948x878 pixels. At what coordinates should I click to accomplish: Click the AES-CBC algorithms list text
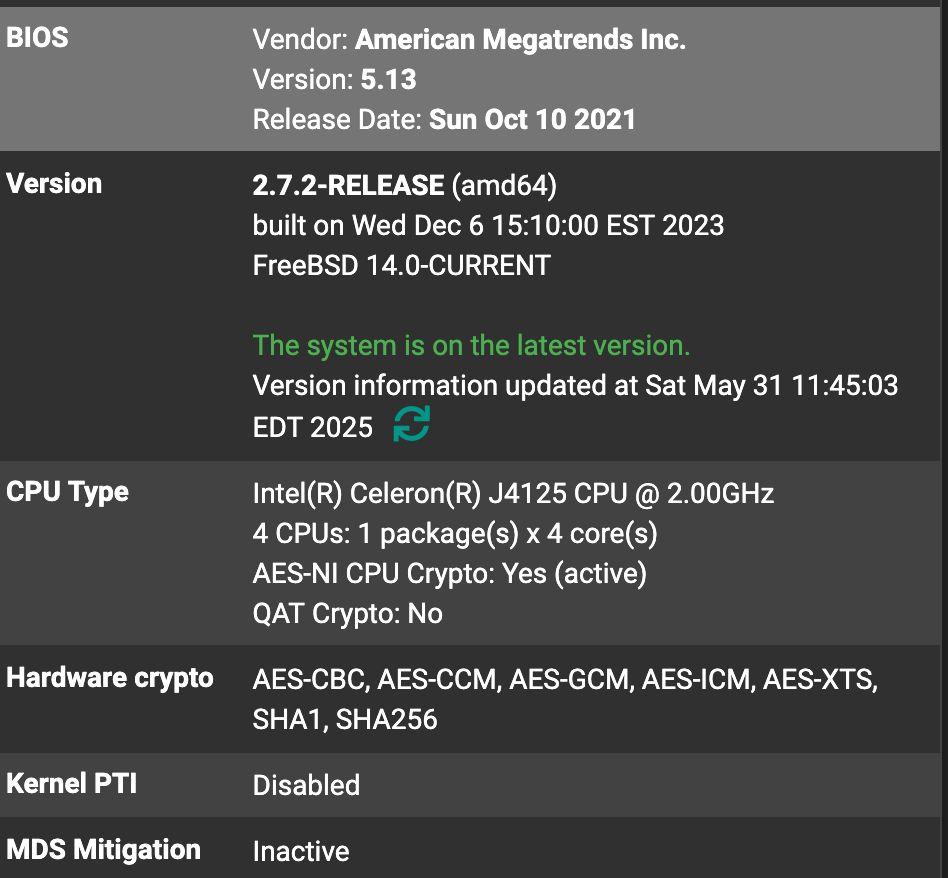pyautogui.click(x=565, y=699)
